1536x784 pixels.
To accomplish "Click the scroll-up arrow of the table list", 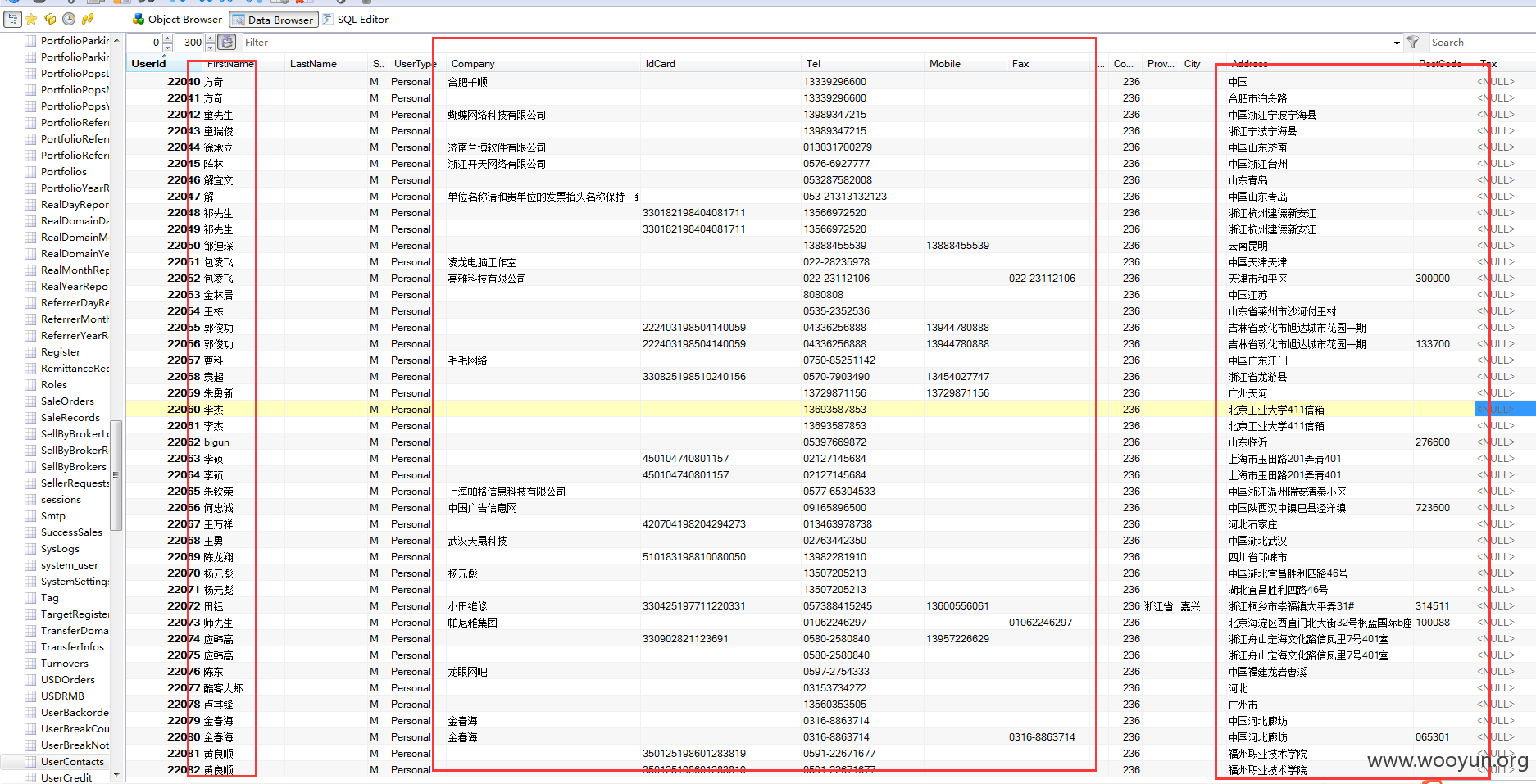I will click(116, 40).
